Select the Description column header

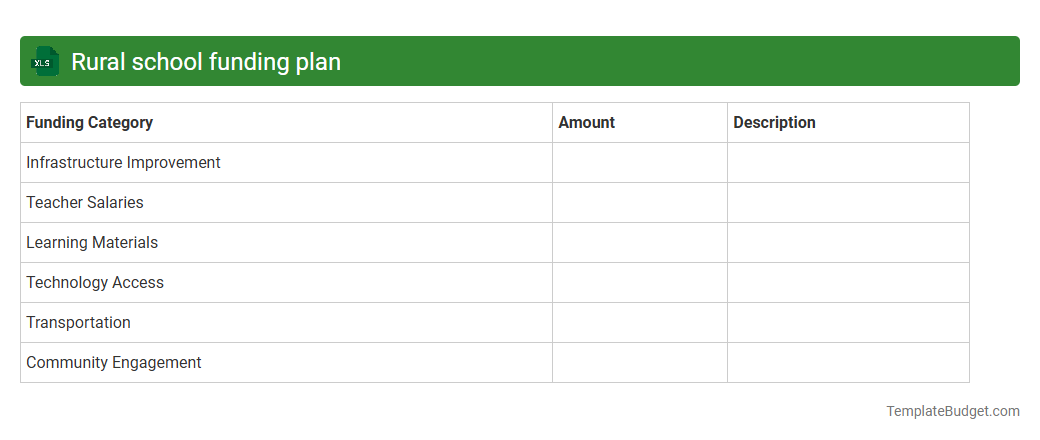coord(774,123)
